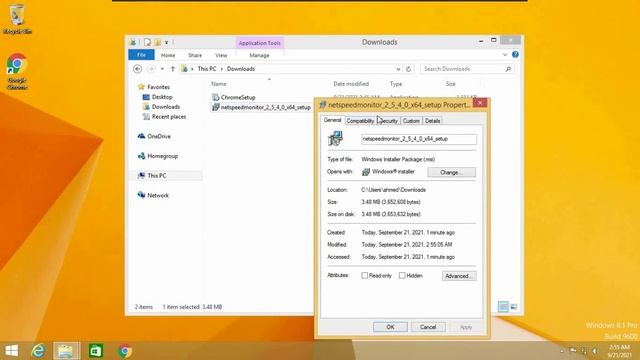Toggle the Hidden attribute checkbox
Viewport: 640px width, 360px height.
[402, 276]
